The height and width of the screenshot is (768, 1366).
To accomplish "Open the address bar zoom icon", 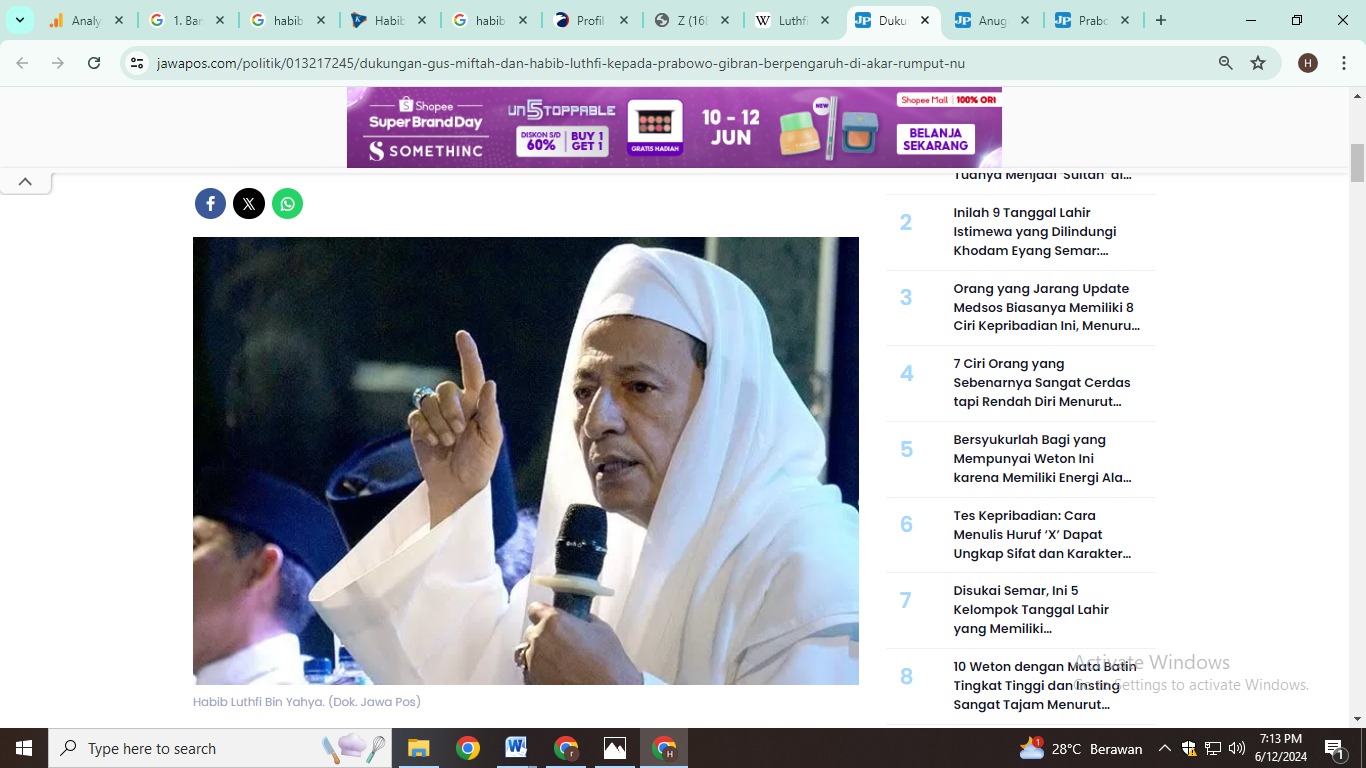I will coord(1224,62).
